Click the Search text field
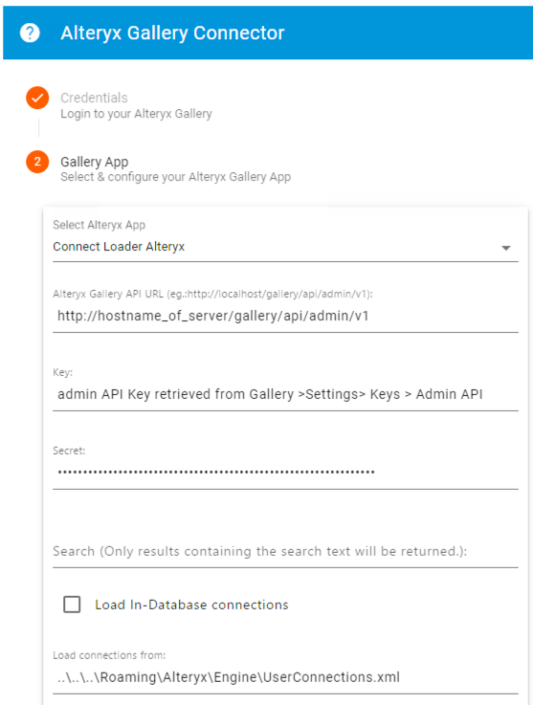533x705 pixels. [x=285, y=551]
